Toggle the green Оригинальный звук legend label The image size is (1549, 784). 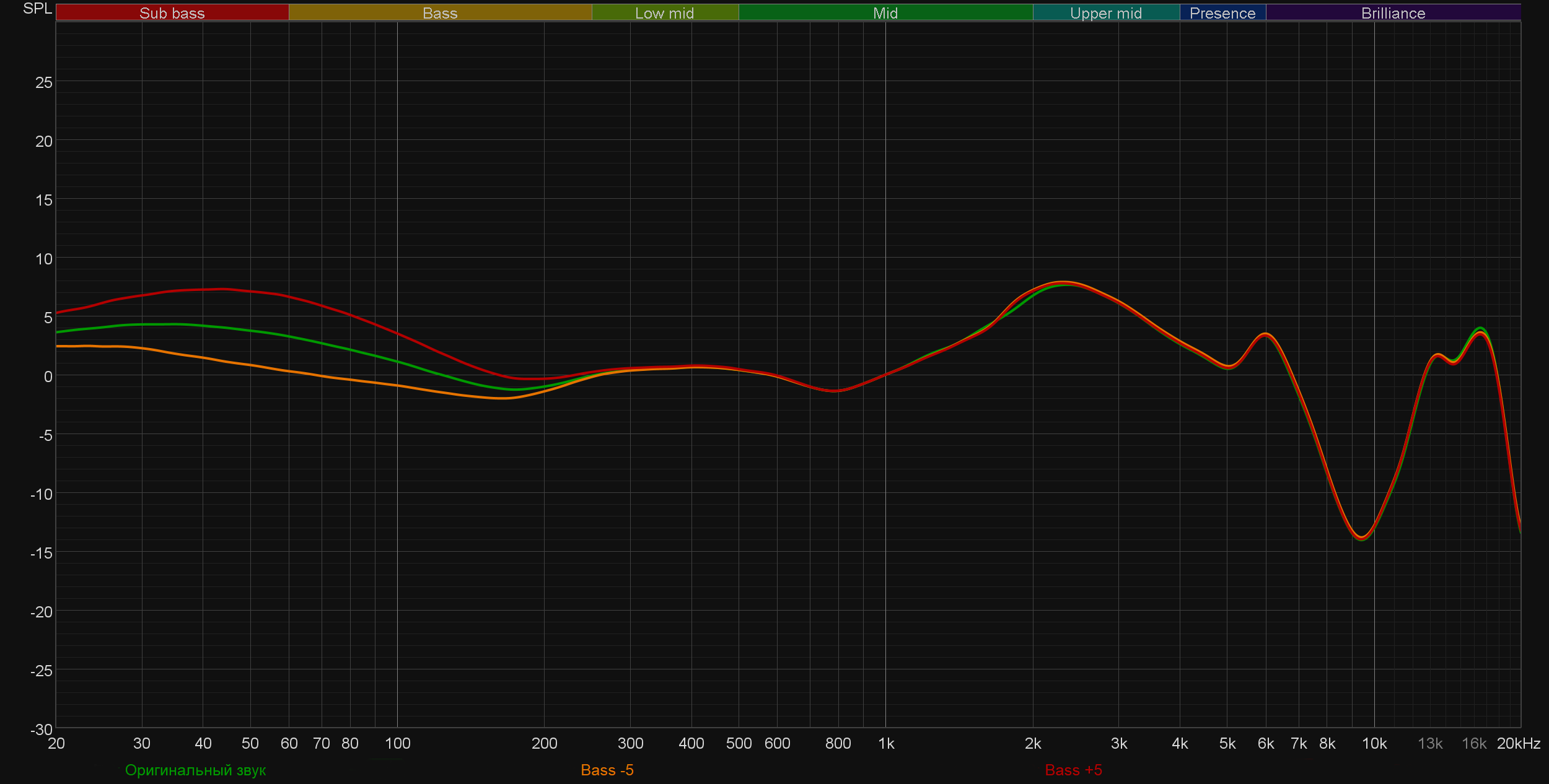(x=195, y=770)
